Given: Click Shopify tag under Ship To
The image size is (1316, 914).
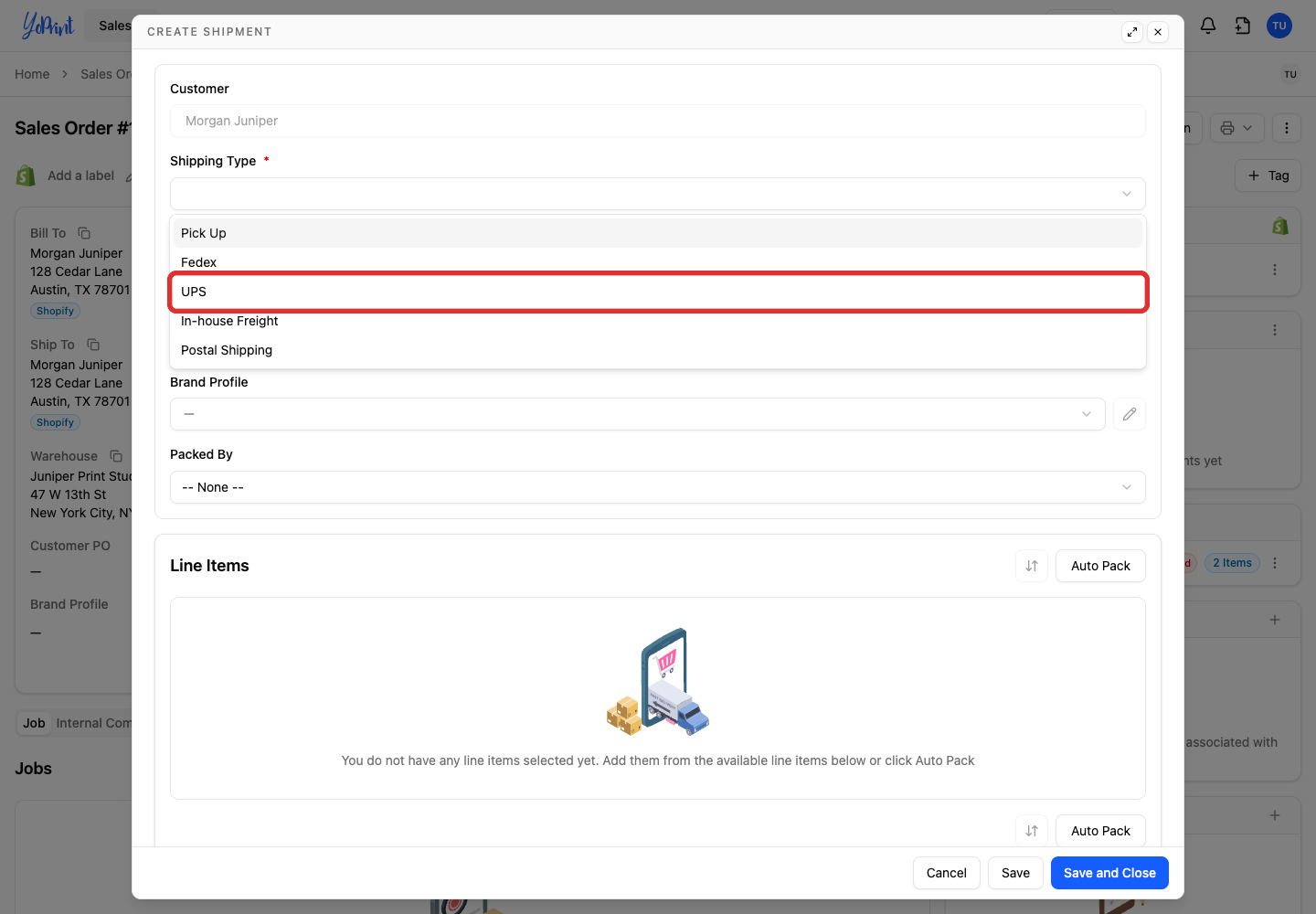Looking at the screenshot, I should tap(55, 422).
